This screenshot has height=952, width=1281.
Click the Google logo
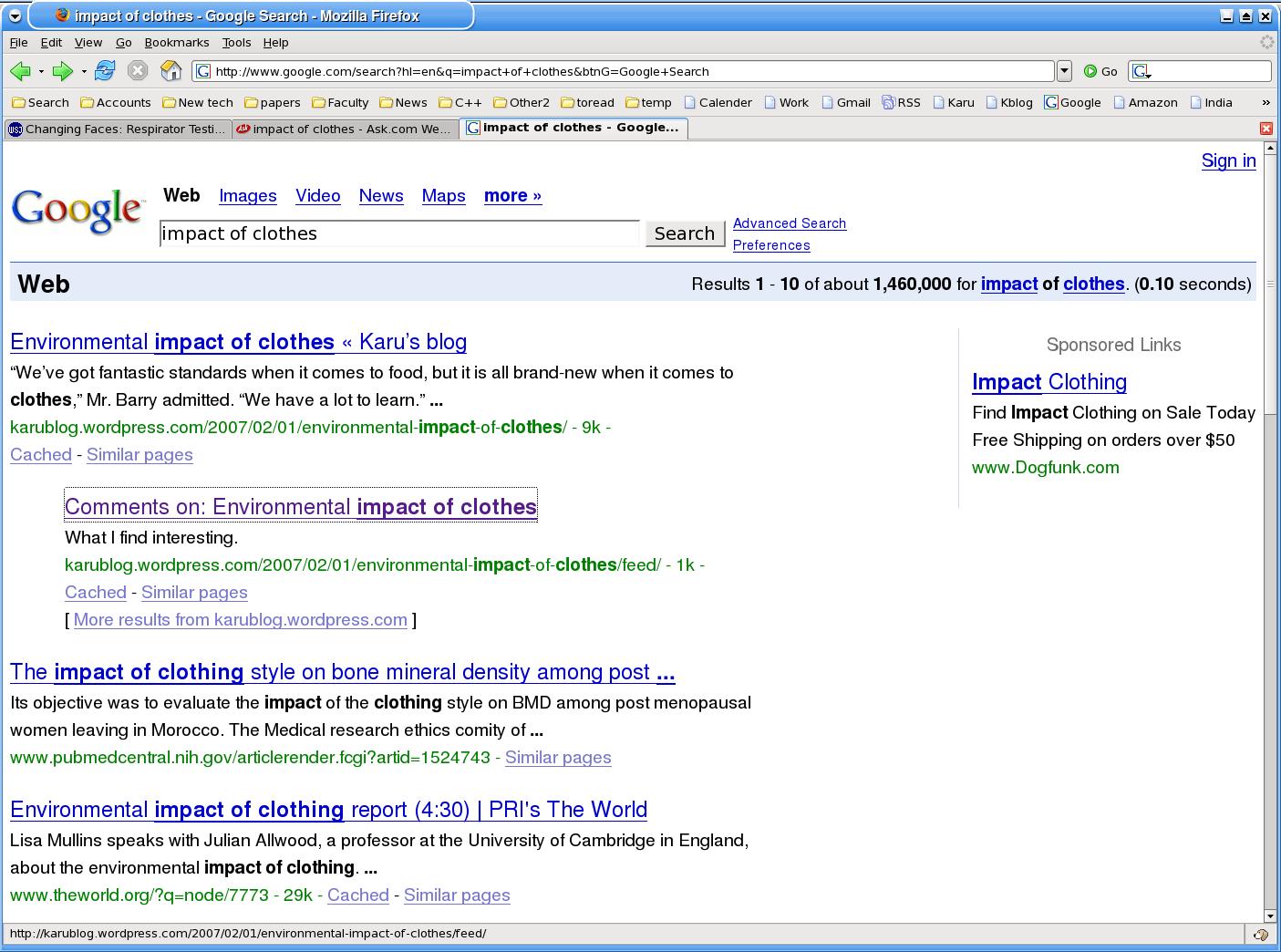[77, 211]
